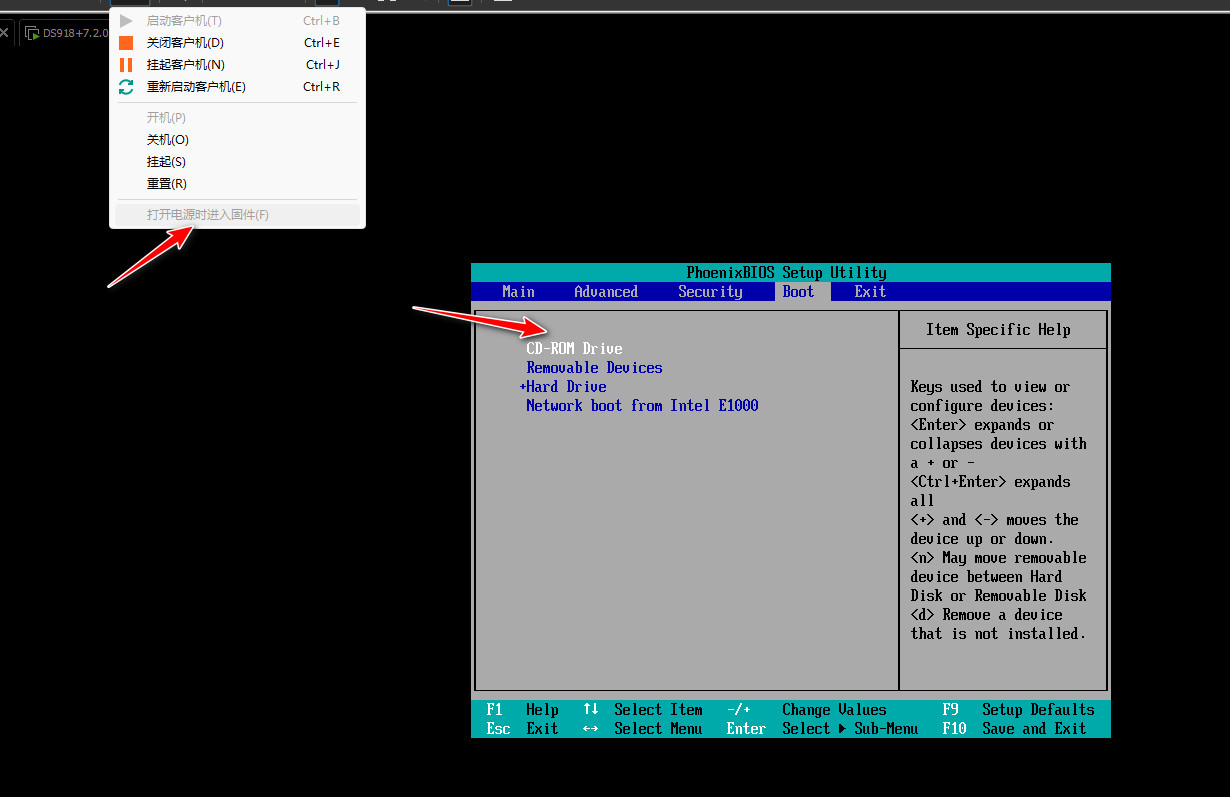
Task: Go to the Security BIOS tab
Action: point(710,292)
